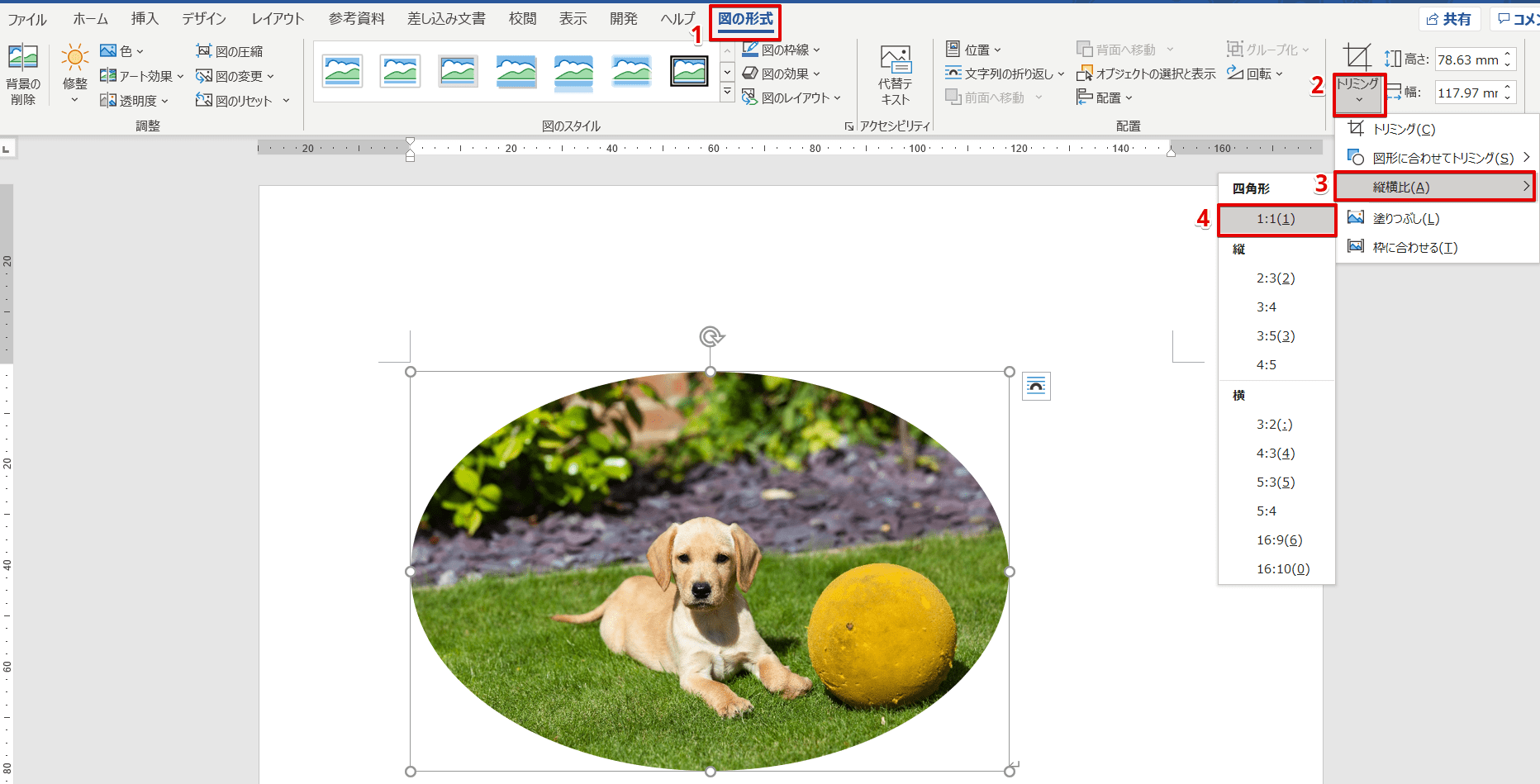Click the Share (共有) button
This screenshot has height=784, width=1540.
(x=1449, y=19)
